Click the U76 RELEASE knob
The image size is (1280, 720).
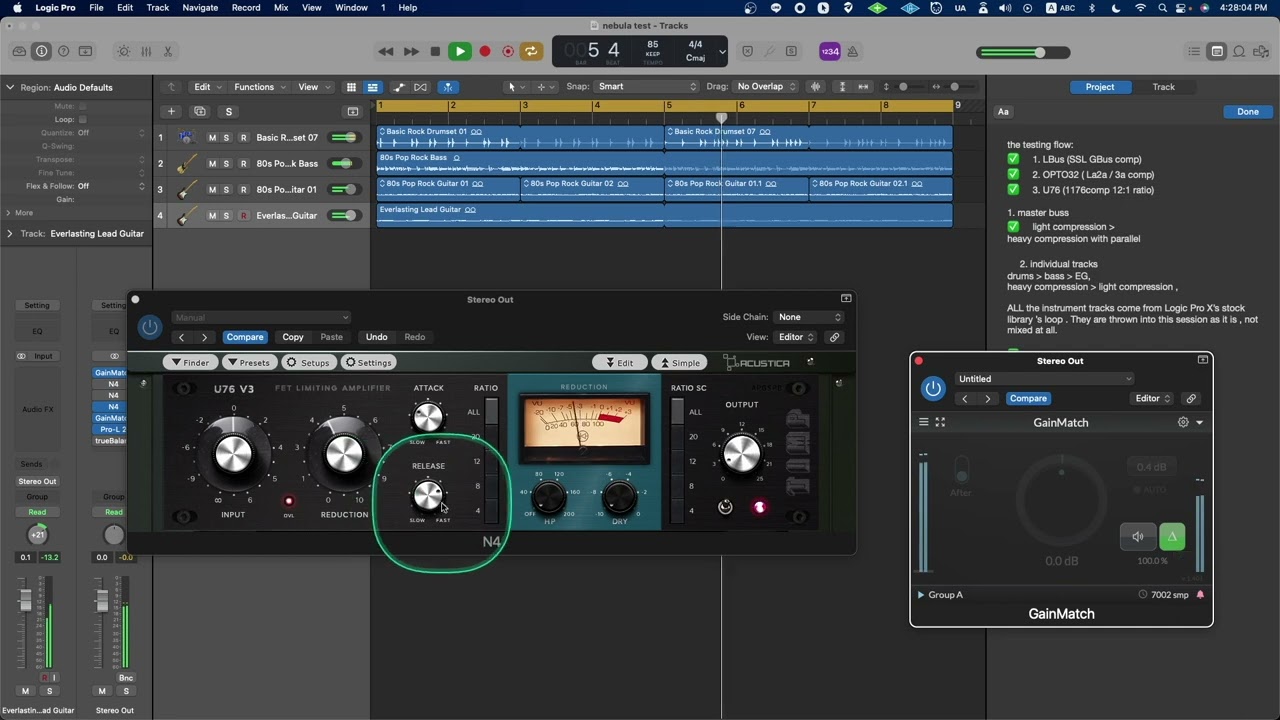tap(428, 494)
